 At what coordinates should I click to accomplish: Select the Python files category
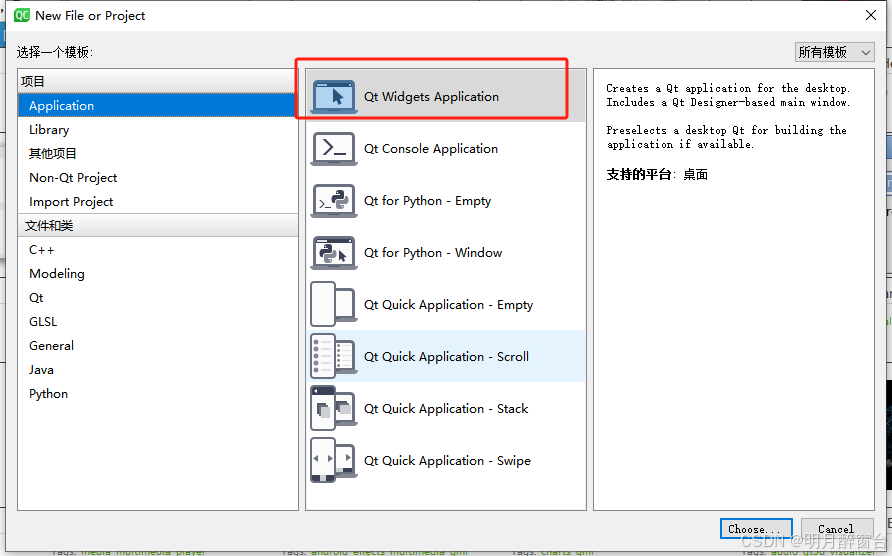click(x=158, y=394)
